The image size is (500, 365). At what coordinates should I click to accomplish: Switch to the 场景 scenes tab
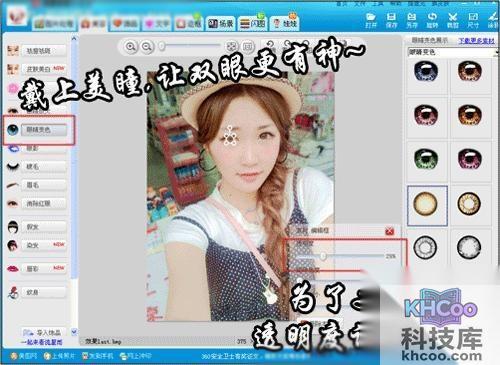[x=220, y=23]
